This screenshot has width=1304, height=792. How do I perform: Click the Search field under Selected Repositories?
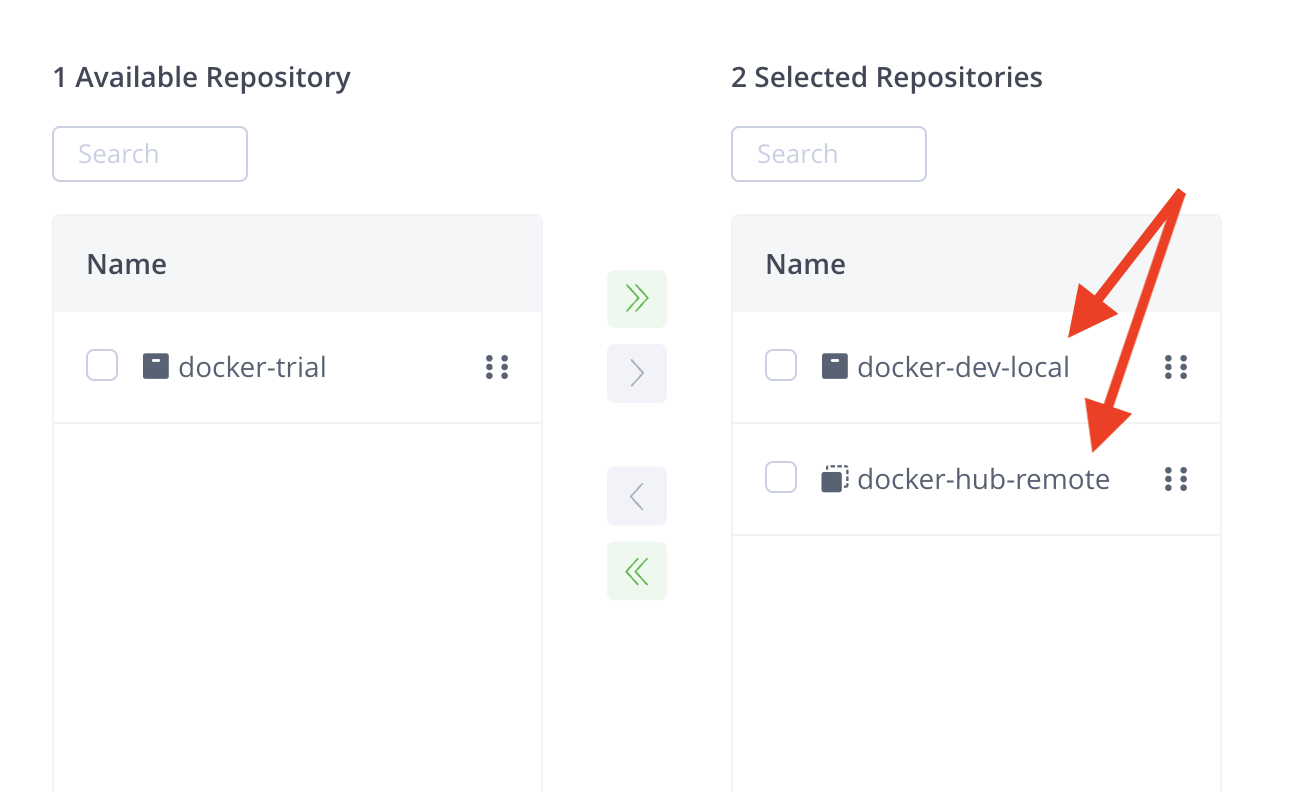[828, 153]
